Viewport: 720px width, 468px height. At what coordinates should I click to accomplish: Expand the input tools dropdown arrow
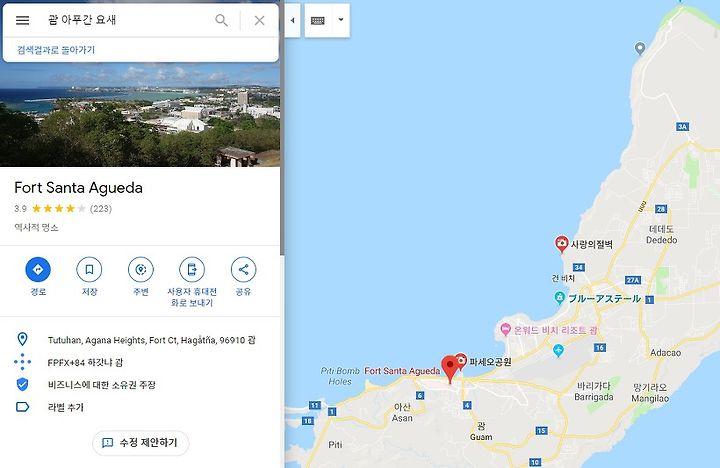pyautogui.click(x=341, y=20)
